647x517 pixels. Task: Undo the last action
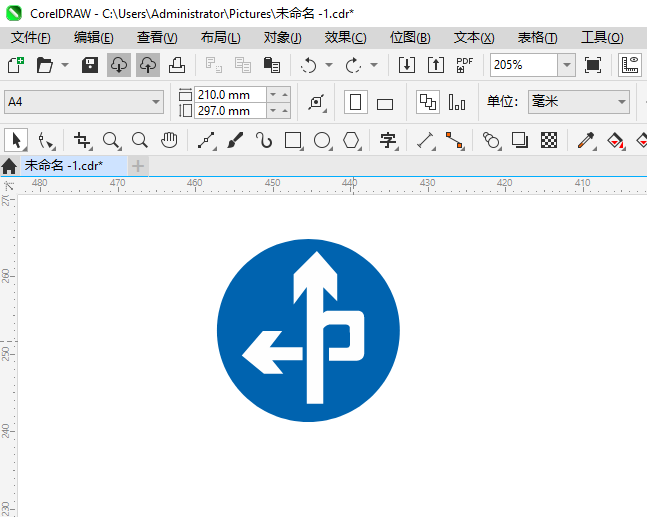(x=308, y=65)
